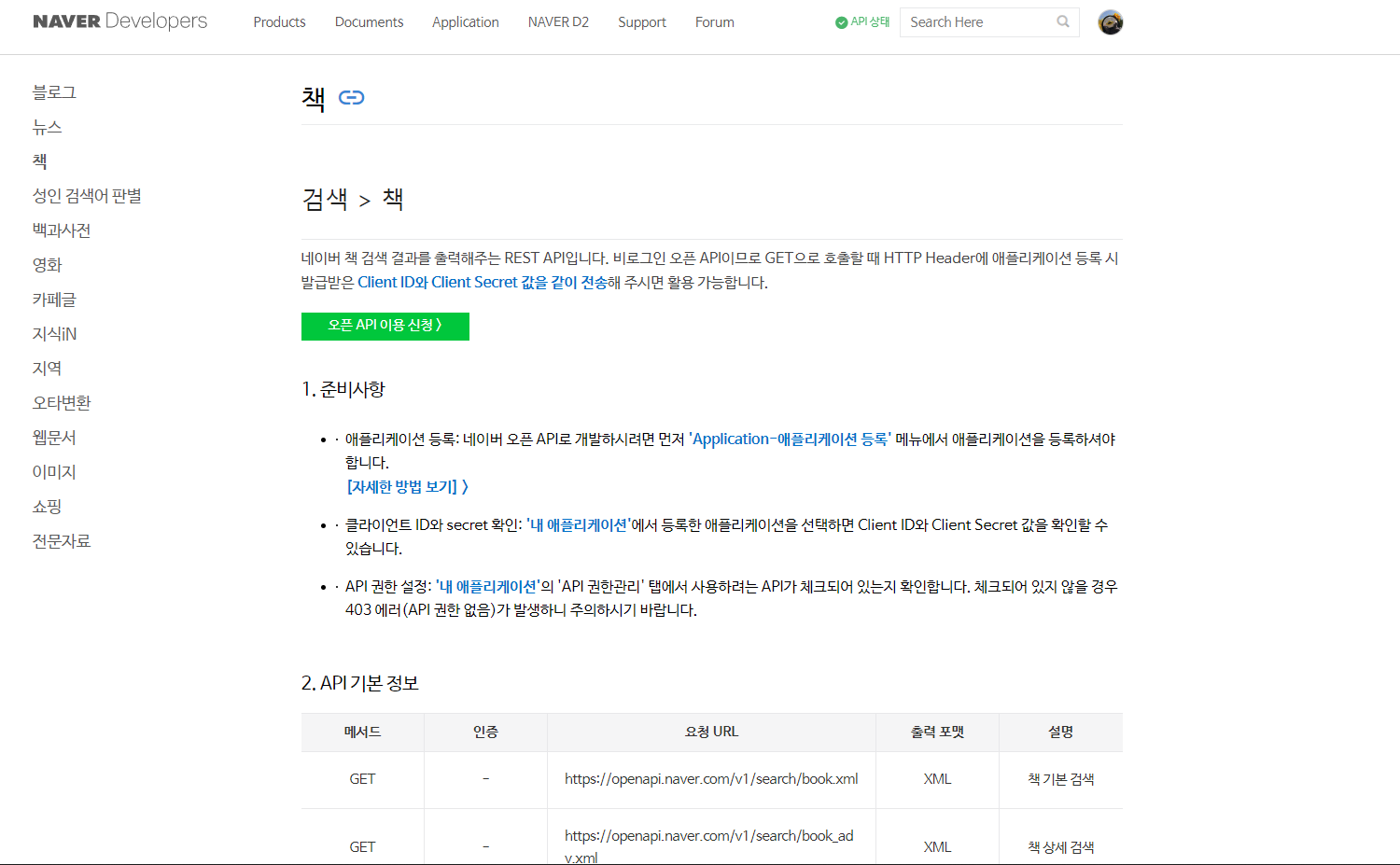Image resolution: width=1400 pixels, height=865 pixels.
Task: Click the 메서드 column header
Action: tap(362, 732)
